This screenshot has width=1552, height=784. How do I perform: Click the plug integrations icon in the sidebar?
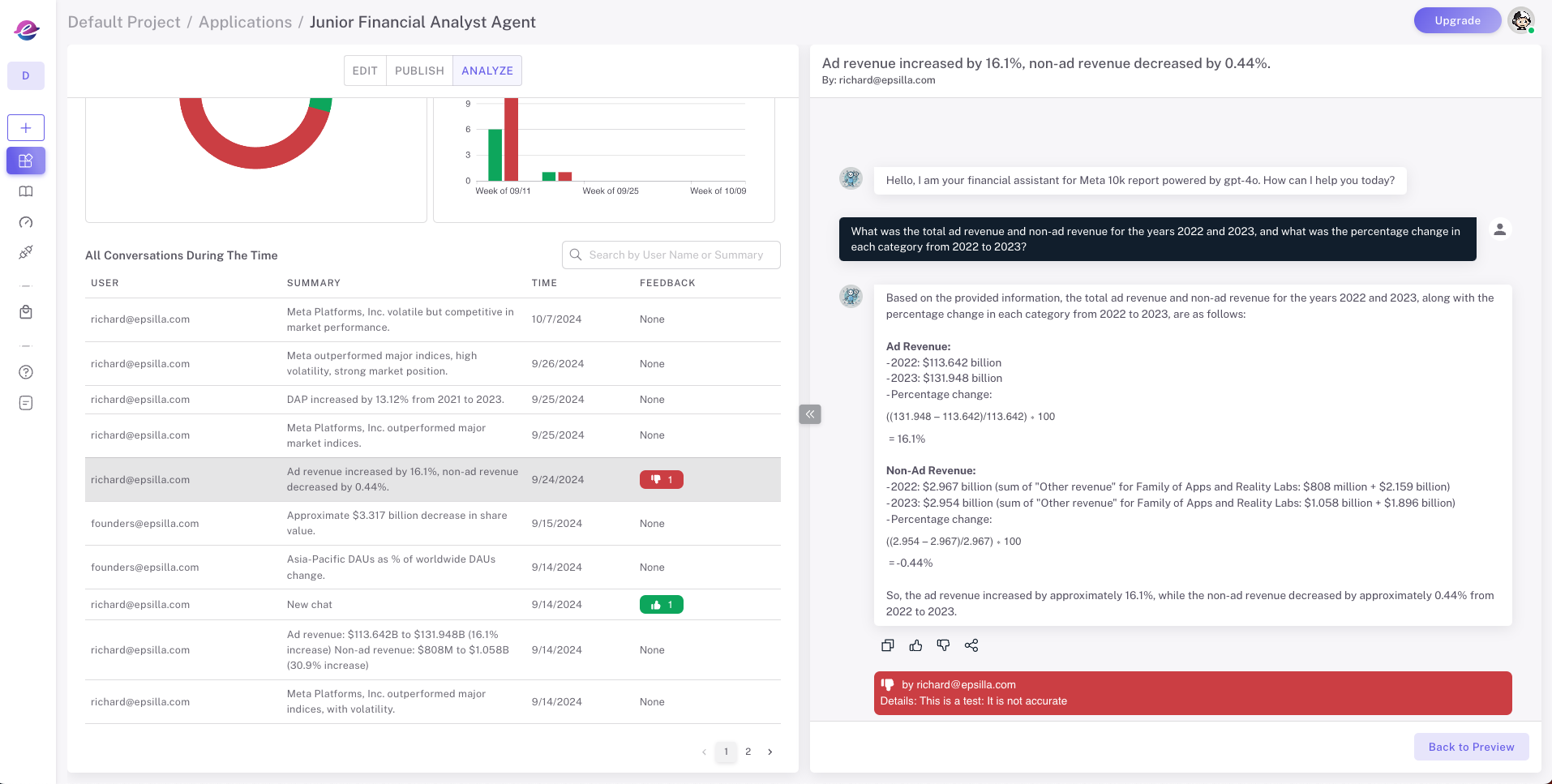coord(26,252)
